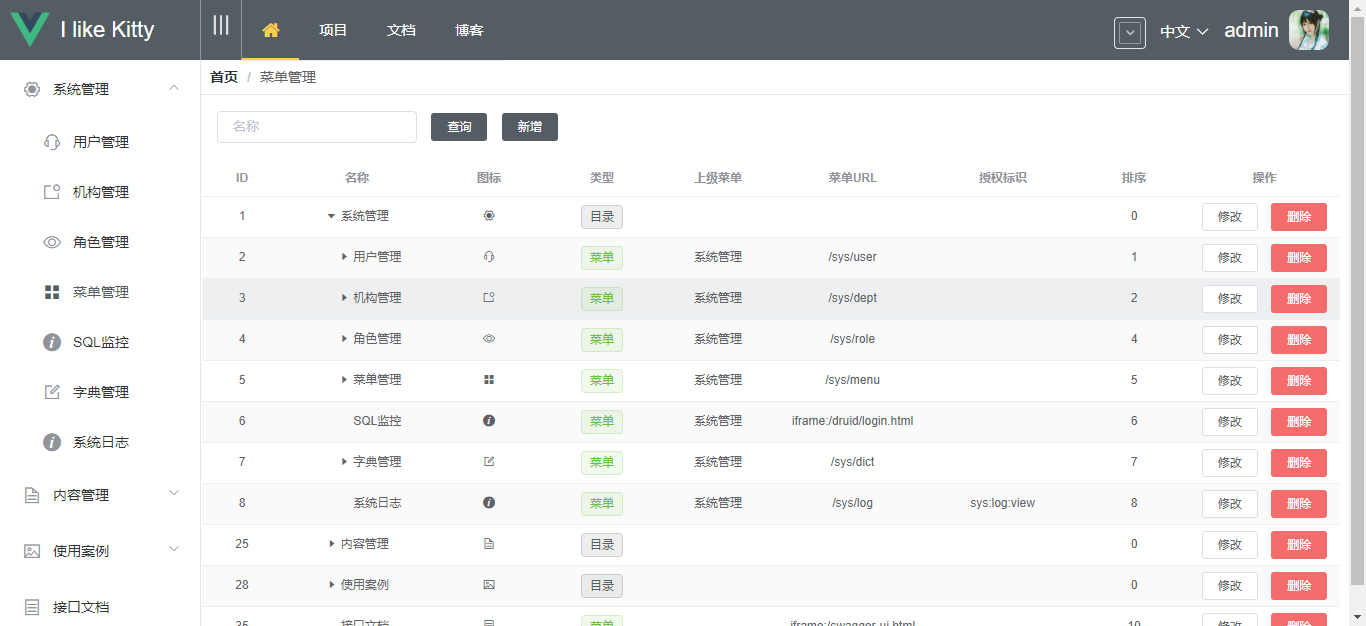Viewport: 1366px width, 626px height.
Task: Switch to the 项目 top menu item
Action: [x=333, y=31]
